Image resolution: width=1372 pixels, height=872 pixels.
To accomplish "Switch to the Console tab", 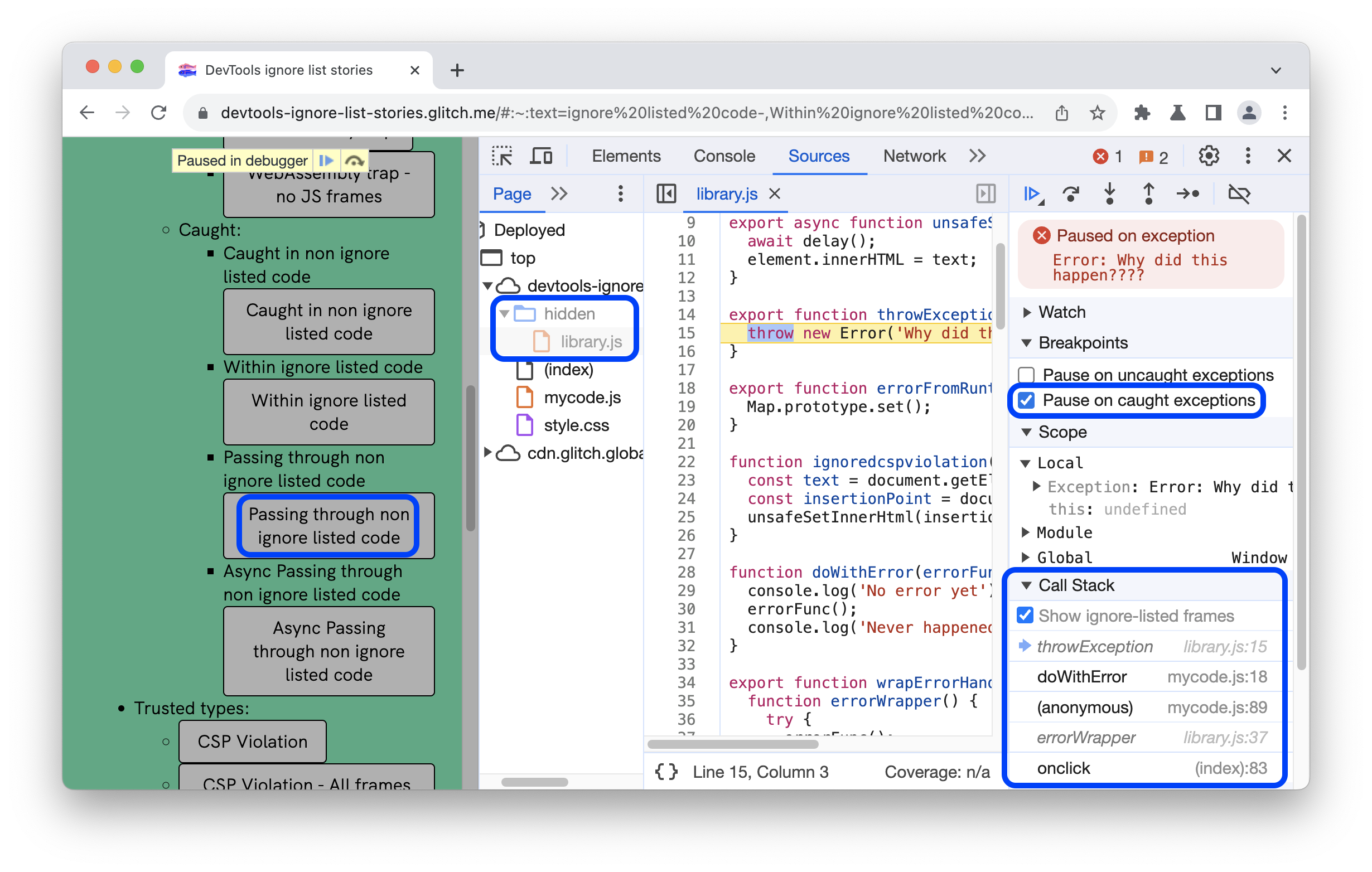I will (724, 155).
